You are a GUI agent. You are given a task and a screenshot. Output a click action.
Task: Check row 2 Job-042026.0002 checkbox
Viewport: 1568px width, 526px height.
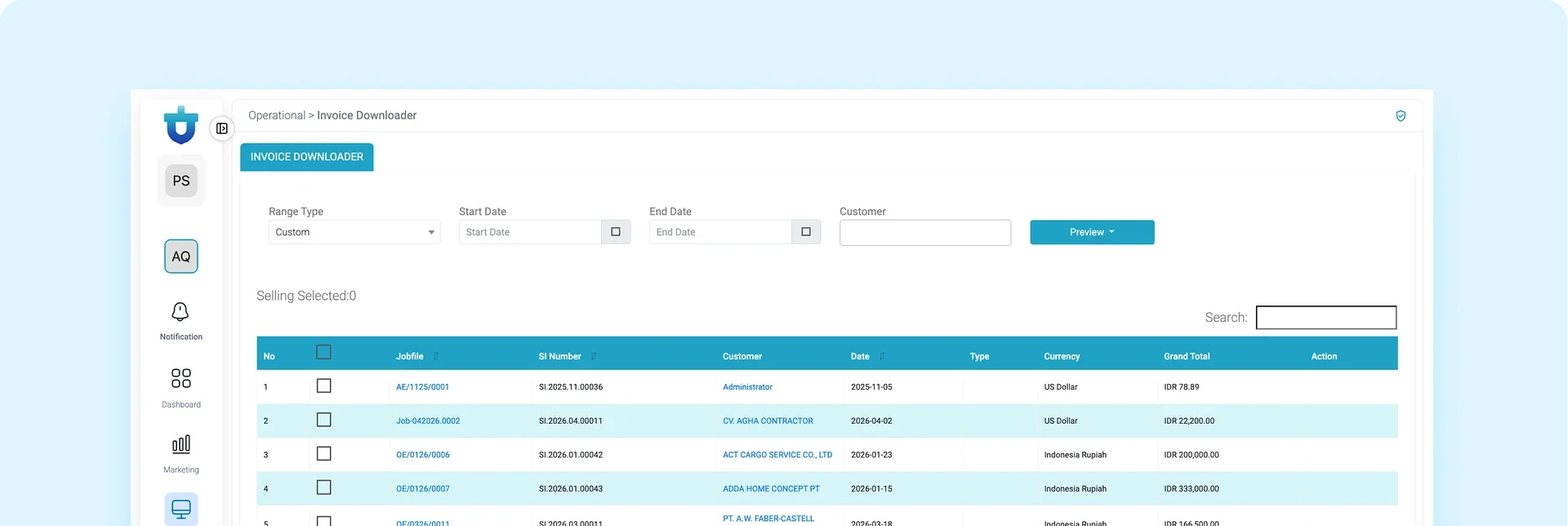[x=324, y=420]
